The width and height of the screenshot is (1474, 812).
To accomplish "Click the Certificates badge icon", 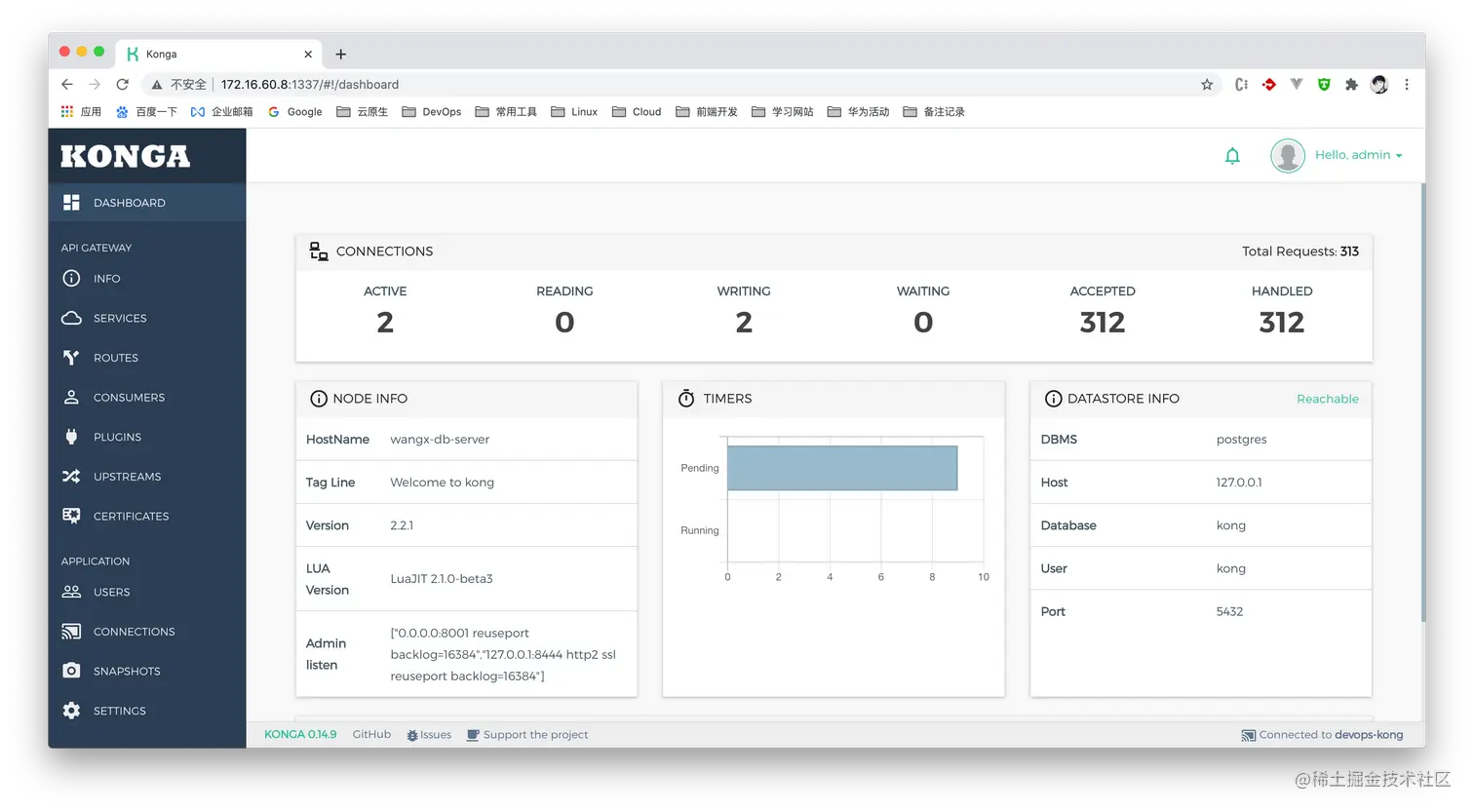I will pos(71,516).
